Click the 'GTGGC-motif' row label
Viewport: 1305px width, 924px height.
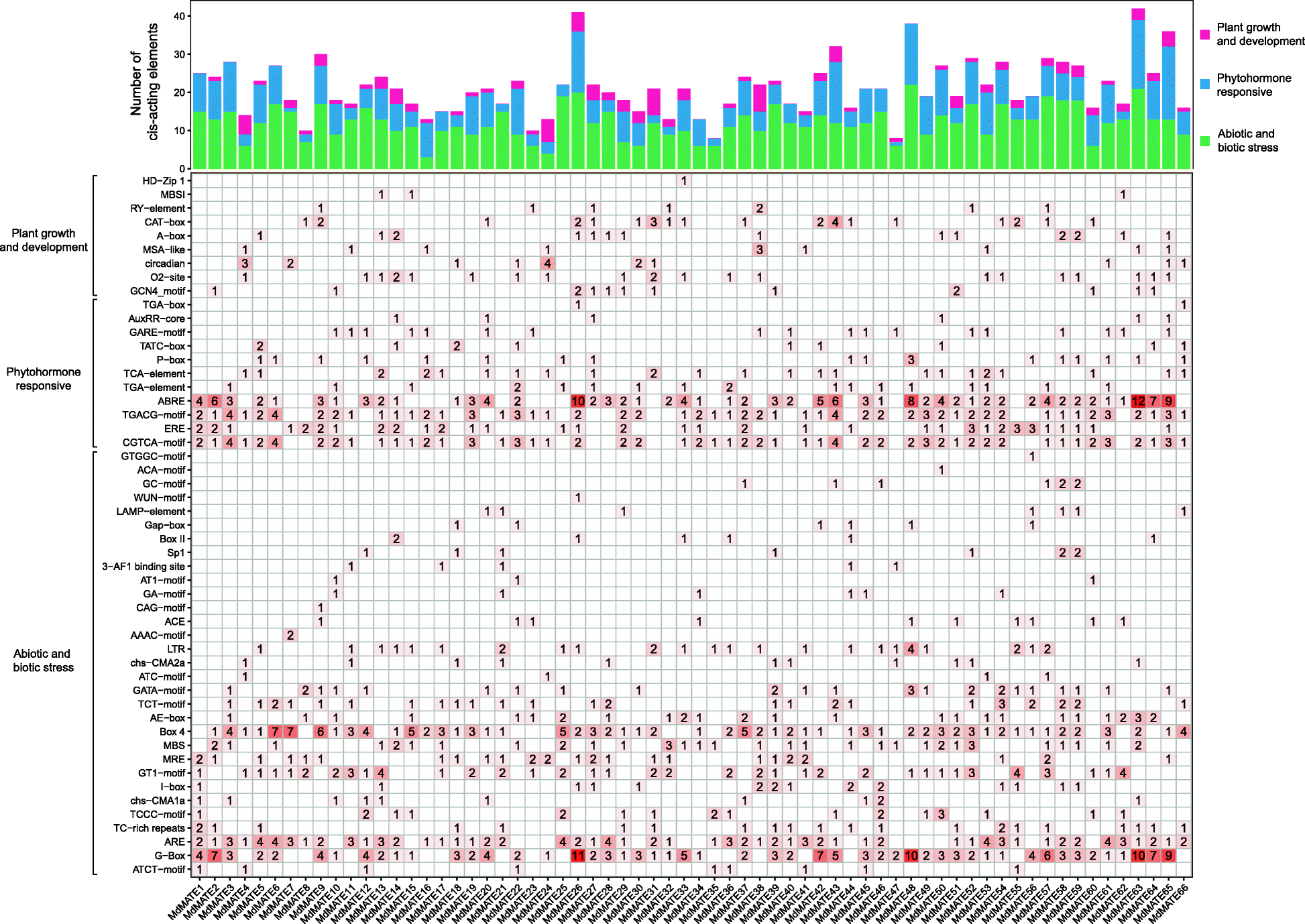coord(152,456)
